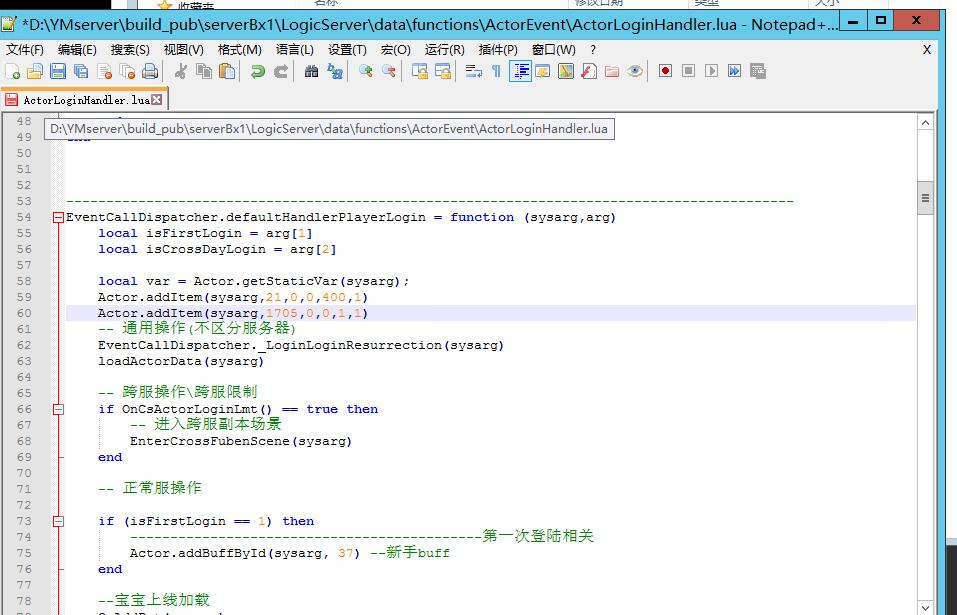The height and width of the screenshot is (615, 957).
Task: Open Find with the binoculars icon
Action: tap(311, 71)
